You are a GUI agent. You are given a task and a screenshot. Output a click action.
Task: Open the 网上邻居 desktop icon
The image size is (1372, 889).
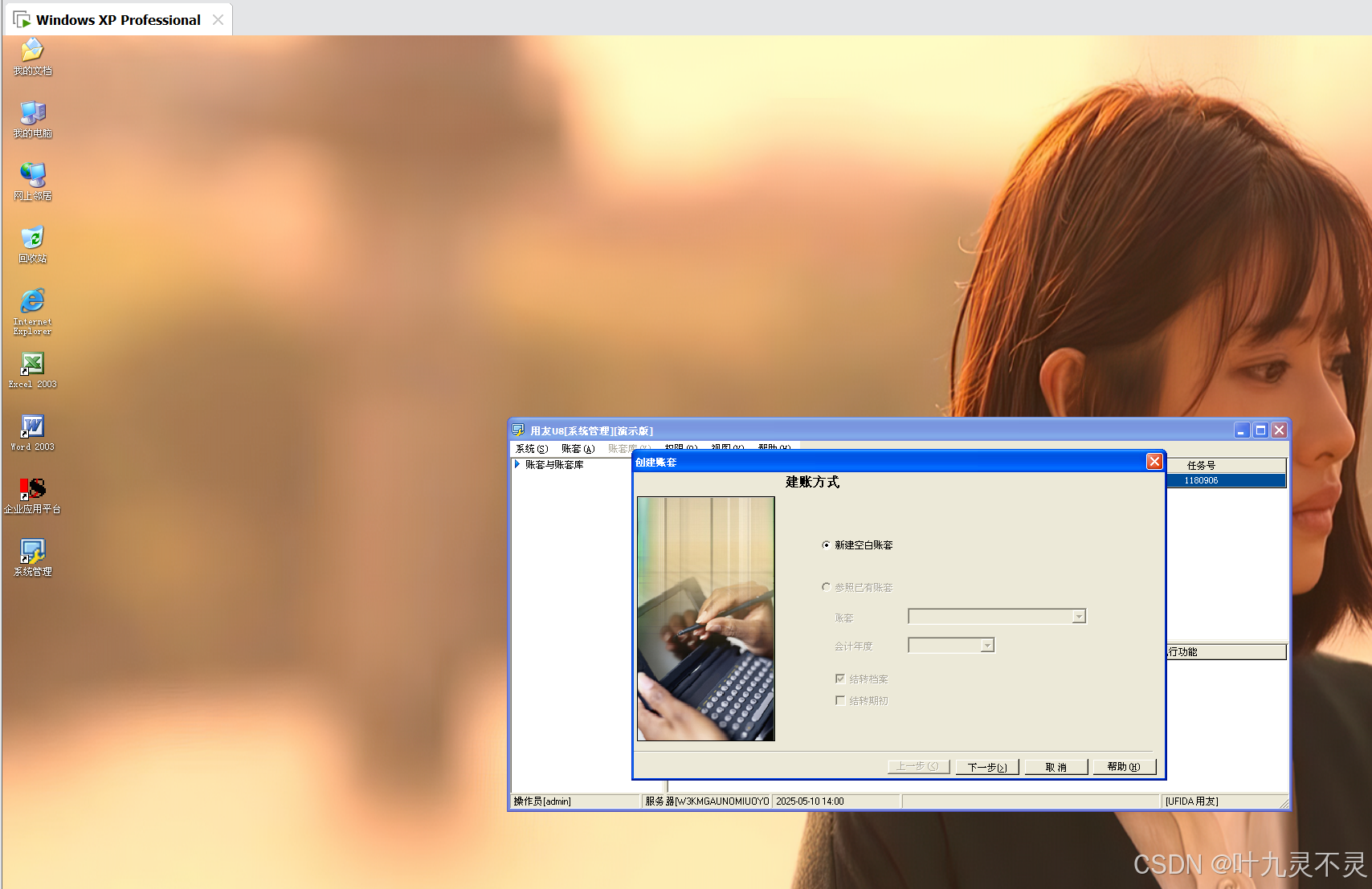32,181
